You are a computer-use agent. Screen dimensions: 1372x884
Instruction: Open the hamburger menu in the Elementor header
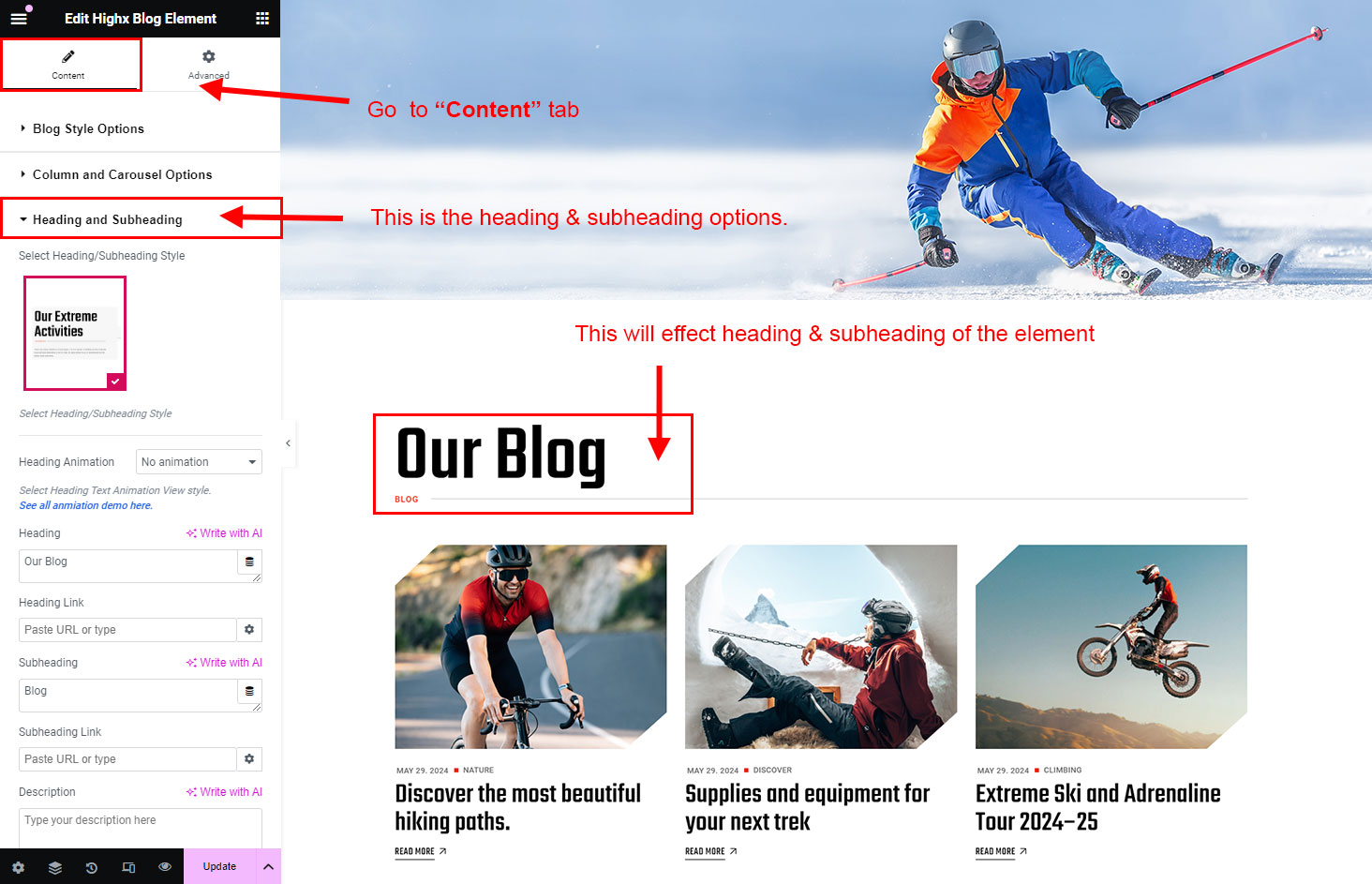[x=19, y=19]
